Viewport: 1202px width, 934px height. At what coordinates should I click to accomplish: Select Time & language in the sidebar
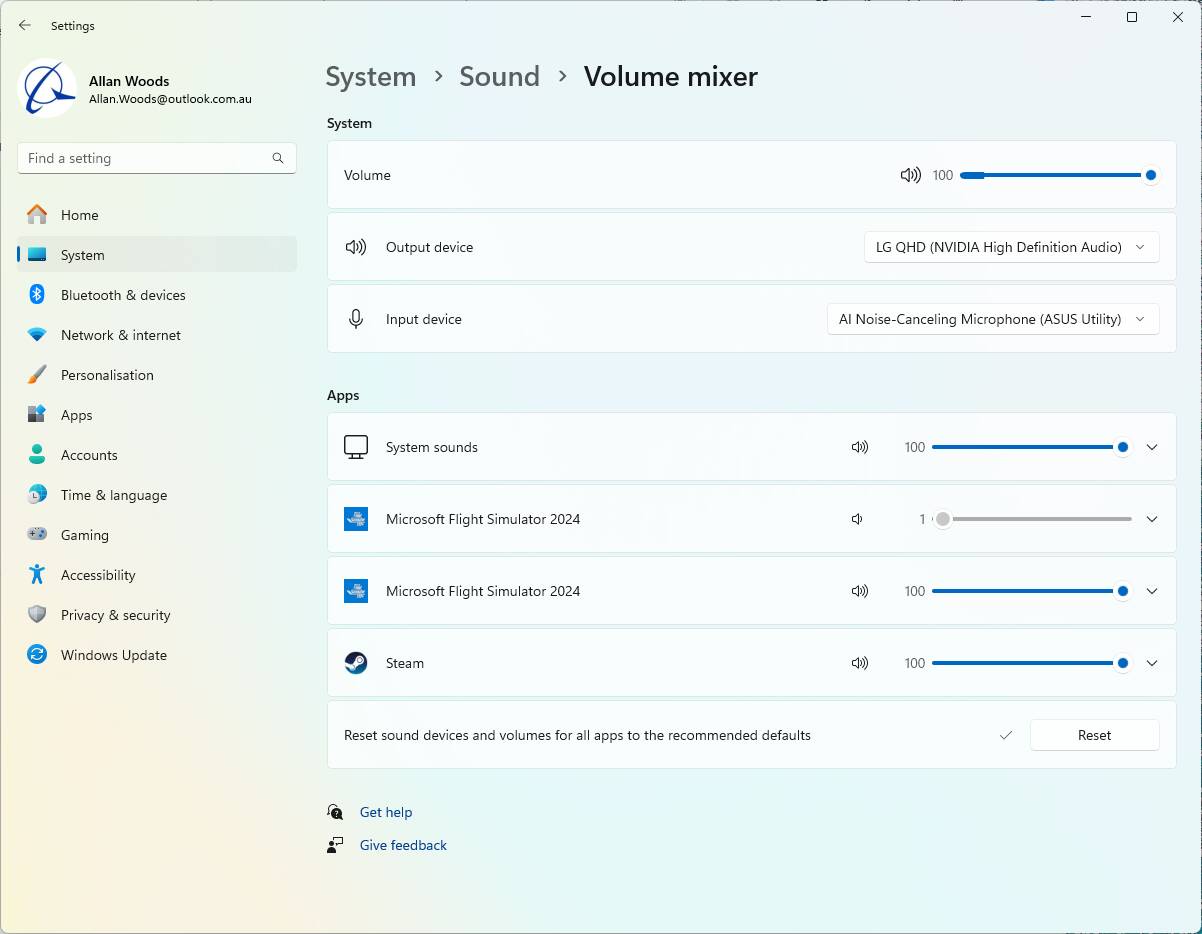(113, 495)
